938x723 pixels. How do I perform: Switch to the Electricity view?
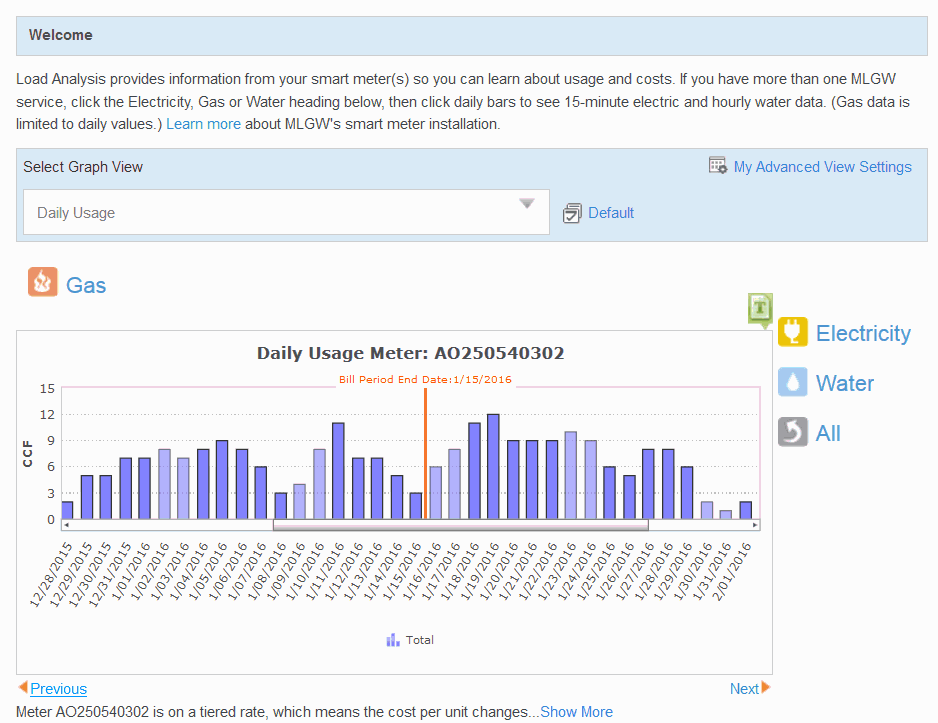click(x=863, y=333)
